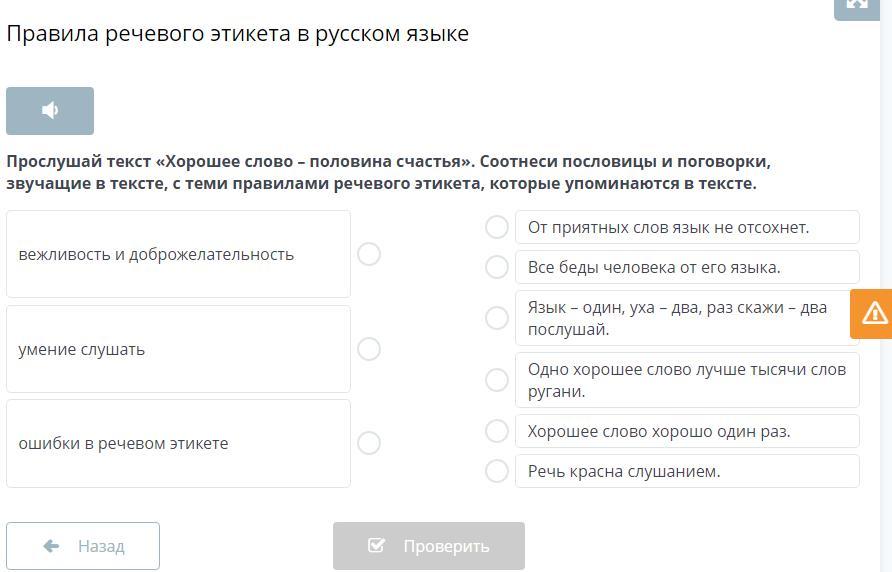Play the audio with the speaker button
Image resolution: width=892 pixels, height=572 pixels.
50,111
